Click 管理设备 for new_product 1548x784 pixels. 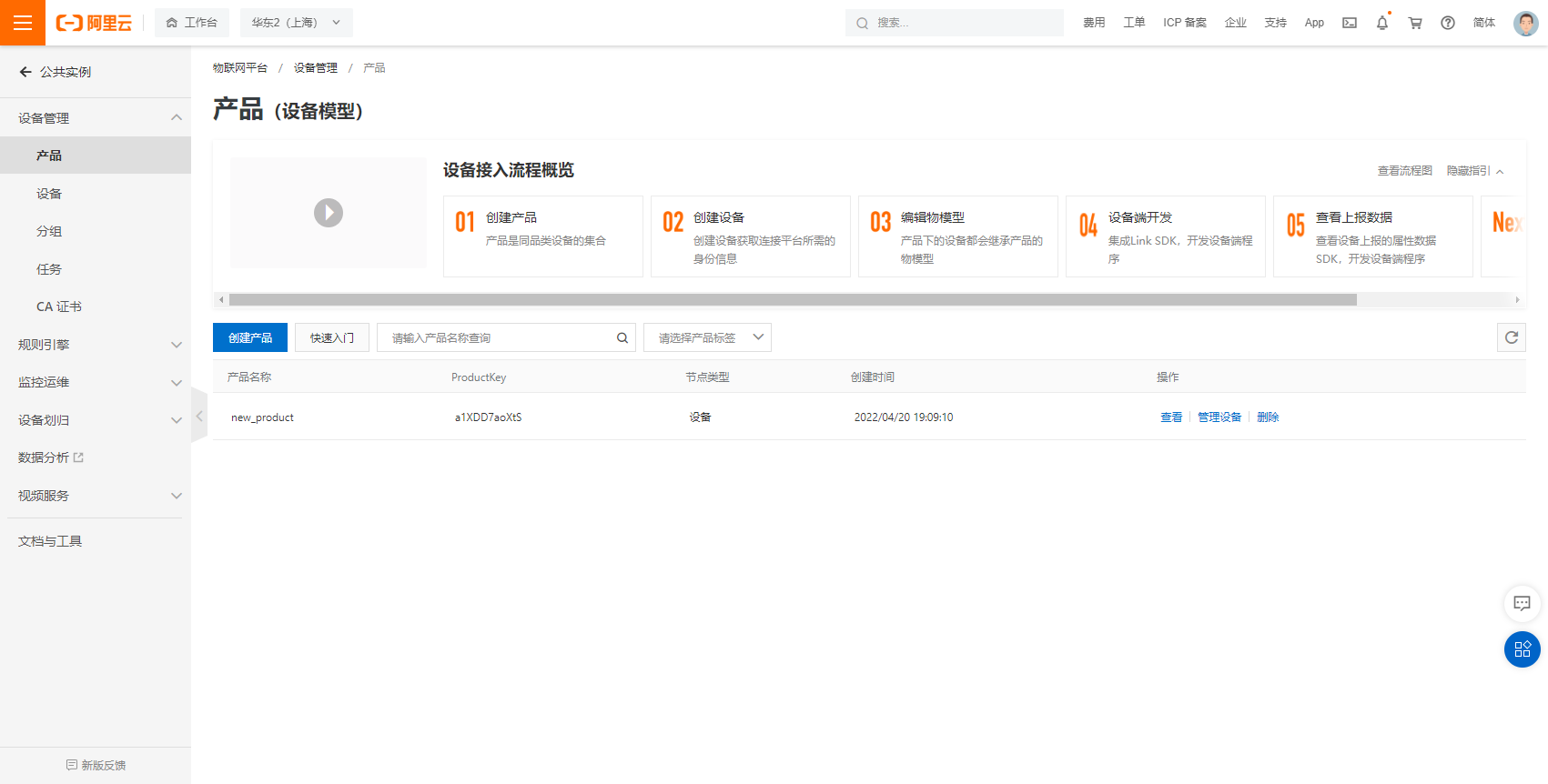(1219, 417)
